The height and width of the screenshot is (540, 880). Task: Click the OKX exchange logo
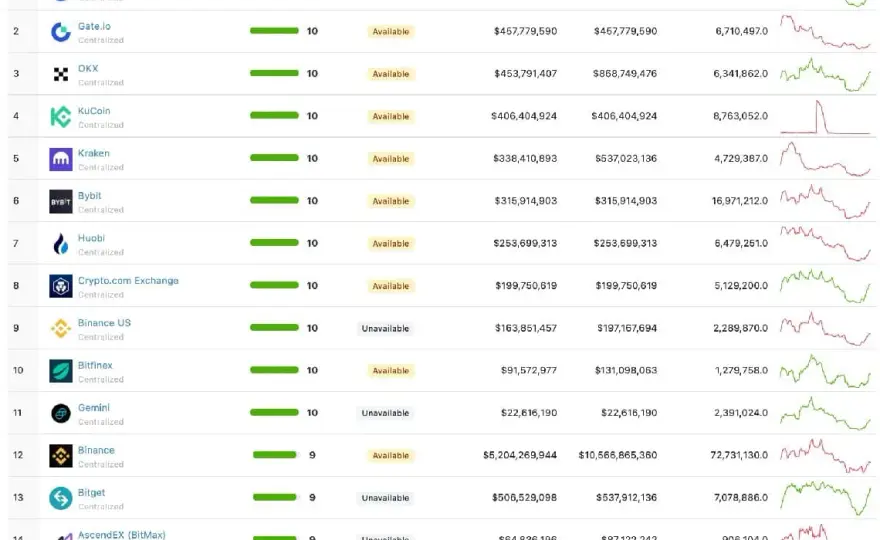coord(61,74)
